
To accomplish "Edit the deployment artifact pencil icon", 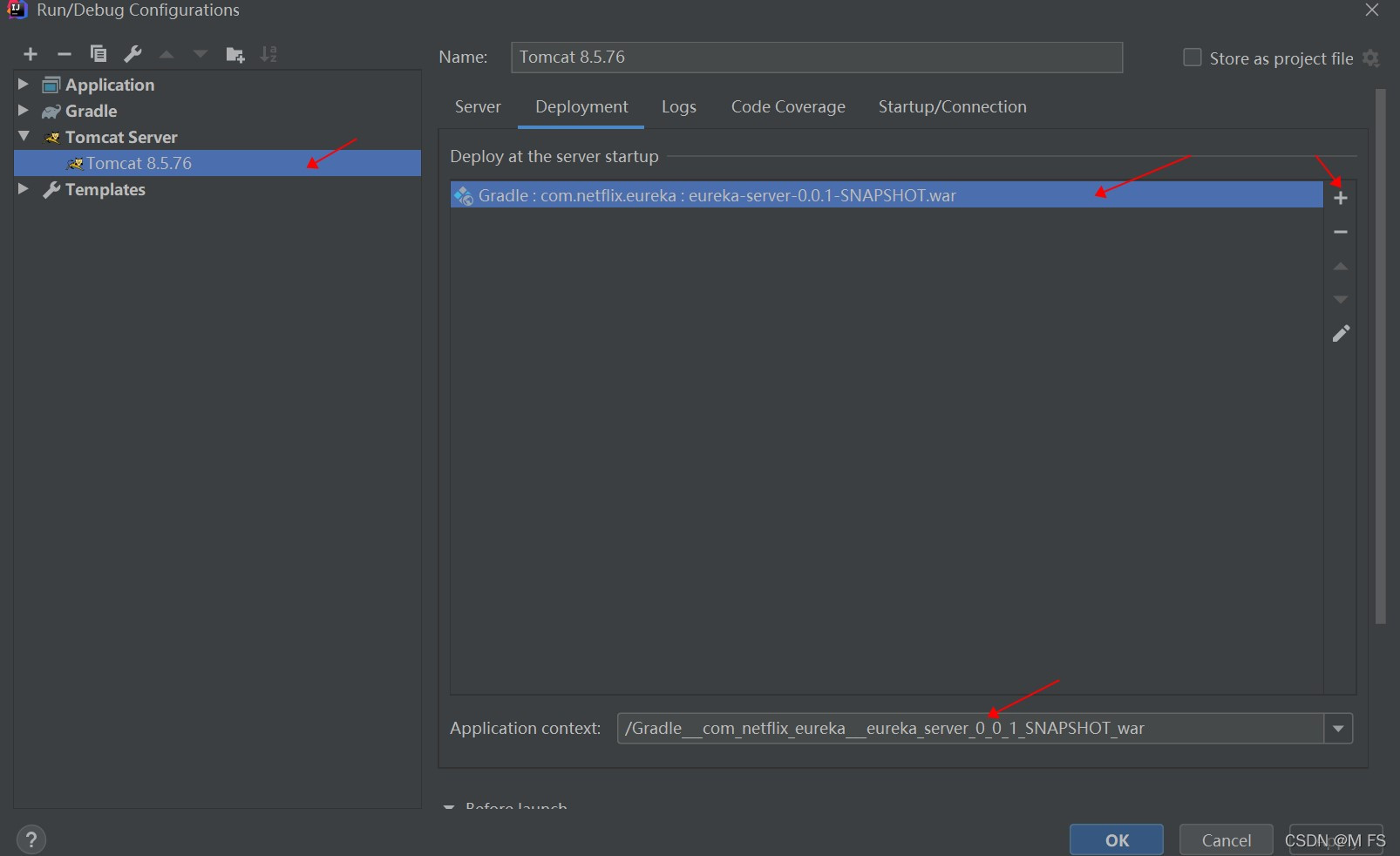I will pos(1341,334).
